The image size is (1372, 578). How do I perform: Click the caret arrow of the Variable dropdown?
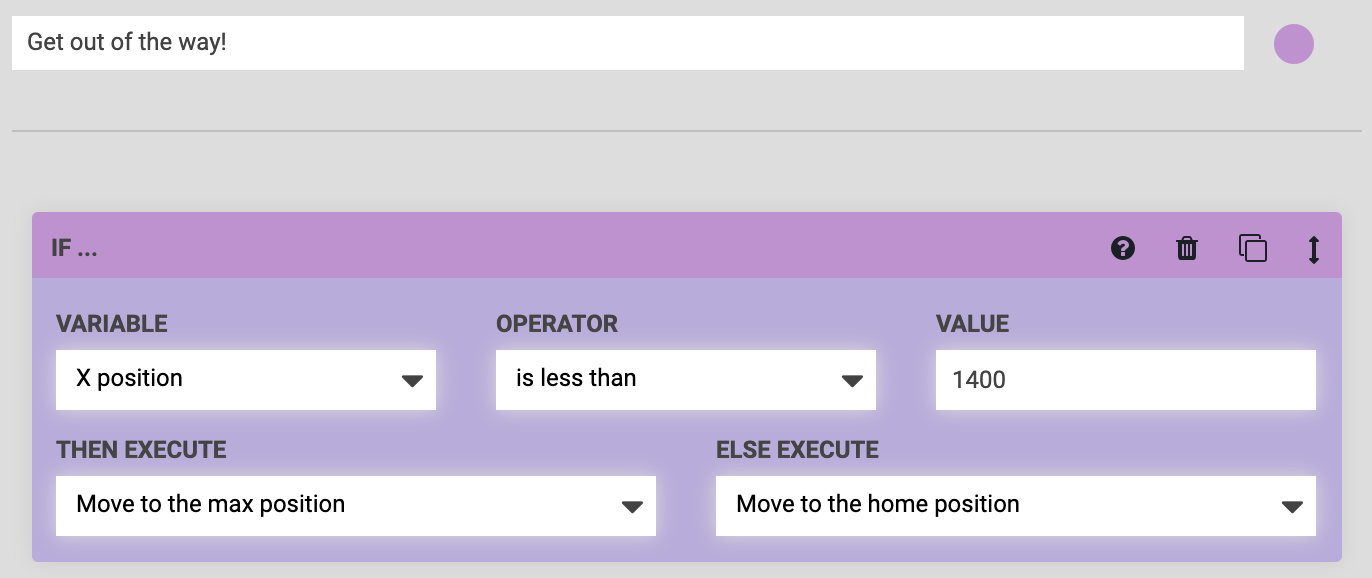(x=412, y=380)
